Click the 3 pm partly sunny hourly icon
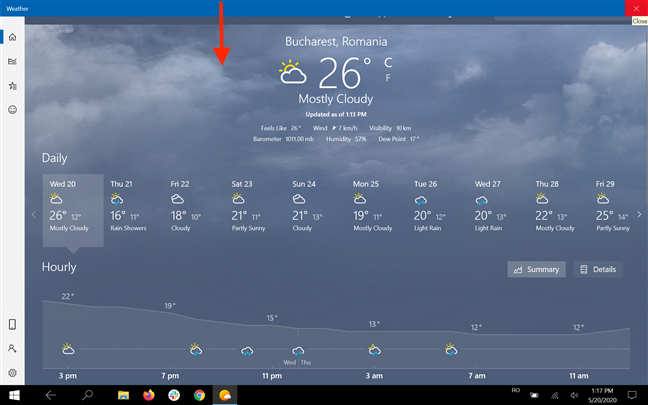Viewport: 648px width, 405px height. [x=68, y=349]
